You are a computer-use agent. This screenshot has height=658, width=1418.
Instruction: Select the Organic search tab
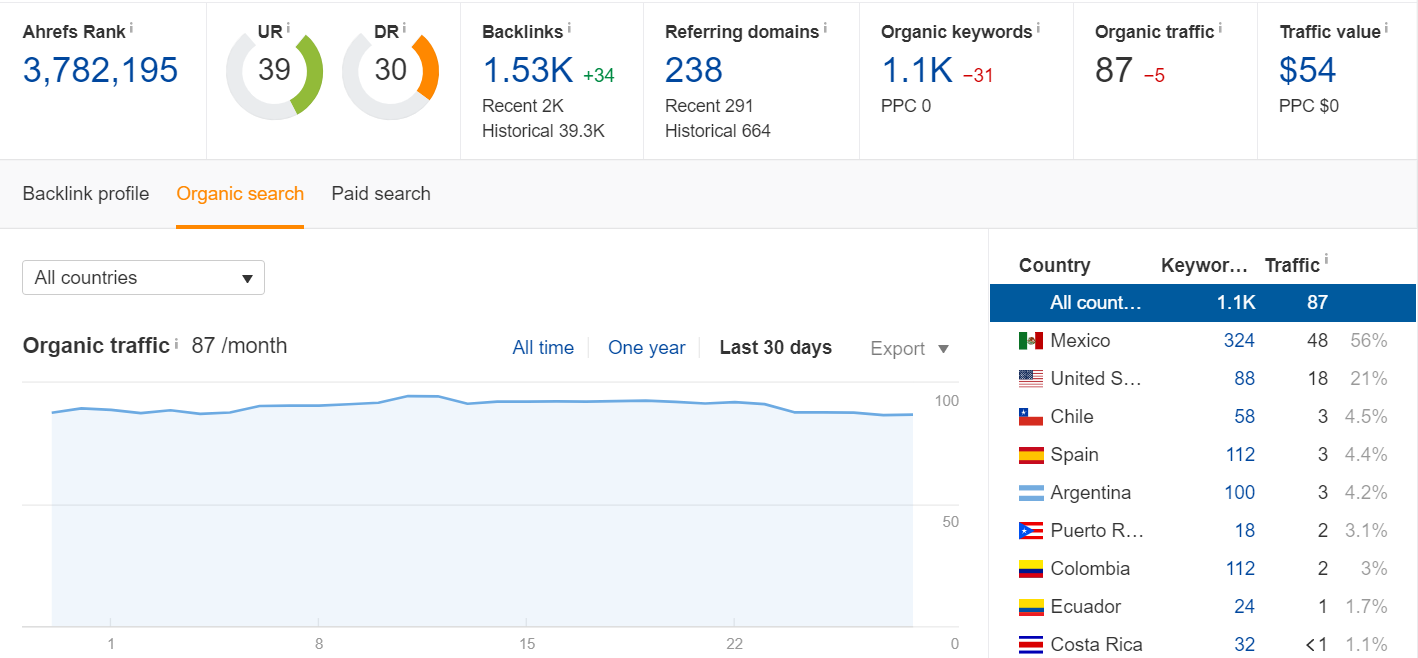pos(240,194)
